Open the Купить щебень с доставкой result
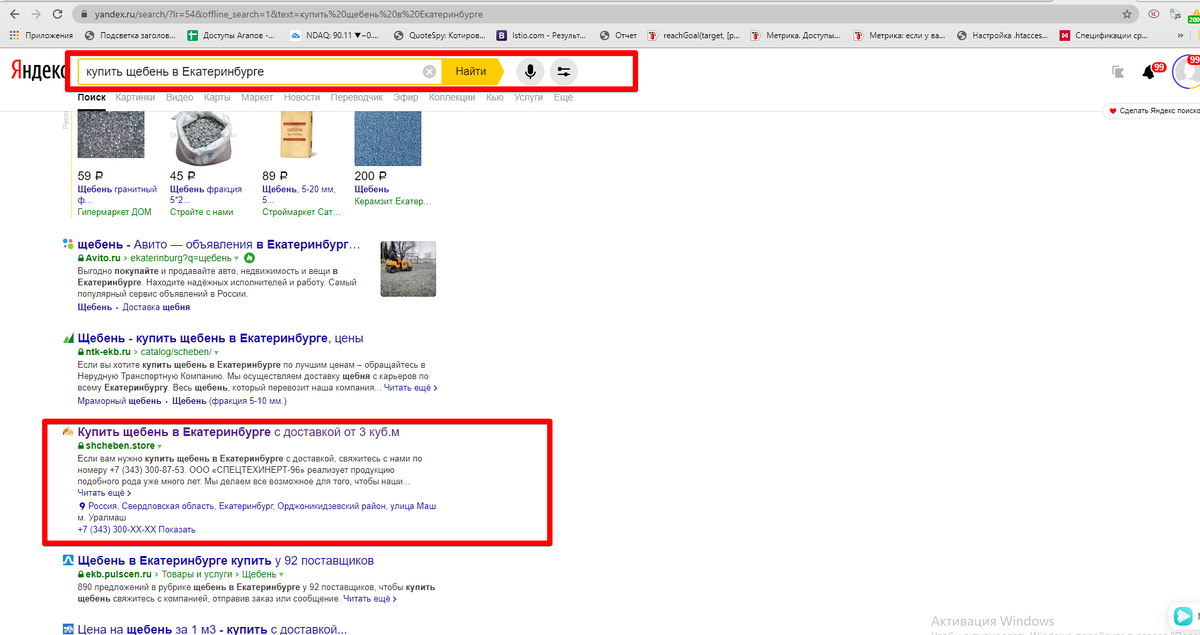The height and width of the screenshot is (635, 1200). 239,432
